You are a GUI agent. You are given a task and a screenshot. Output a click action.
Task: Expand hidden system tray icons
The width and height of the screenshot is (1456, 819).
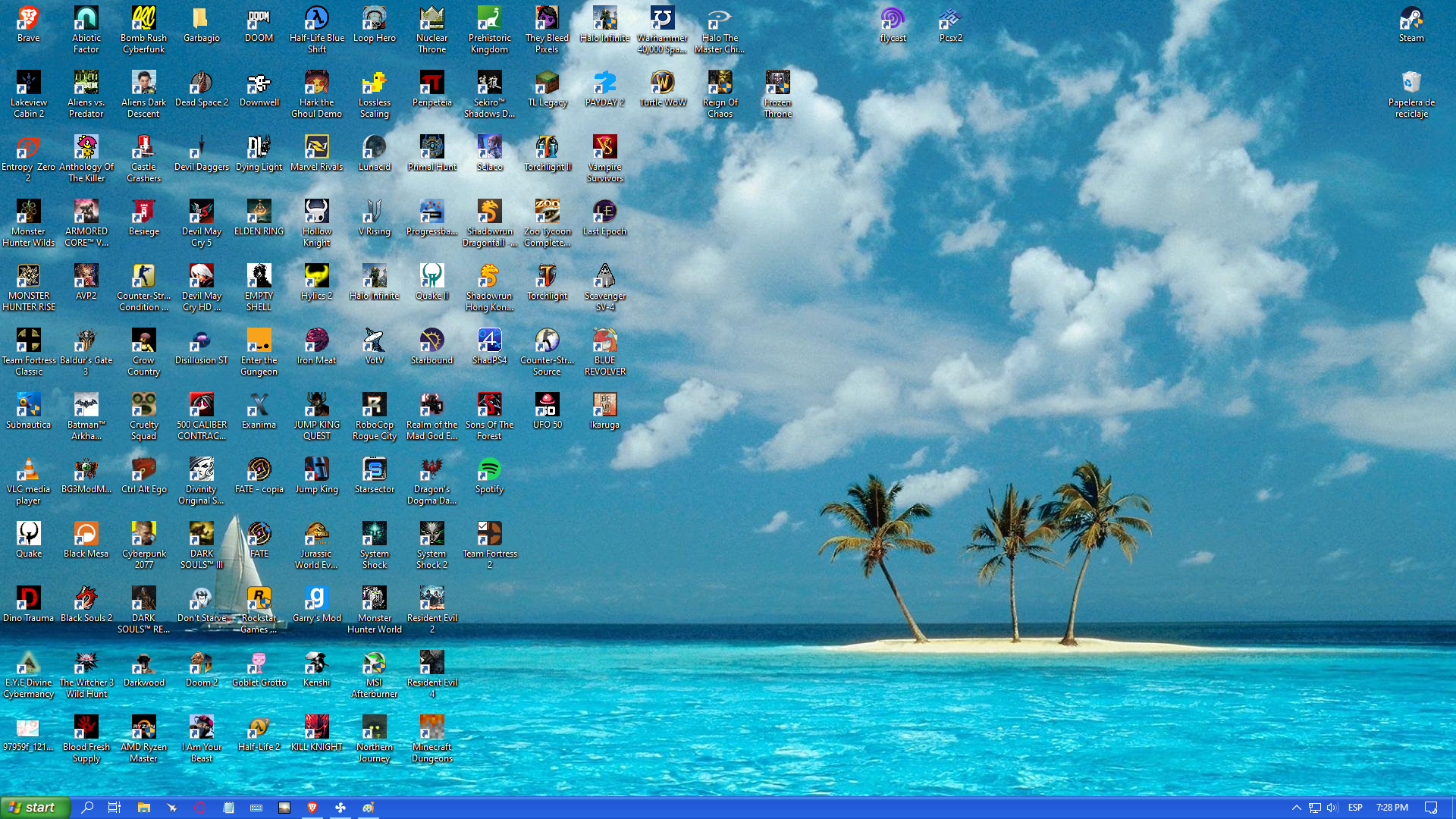[x=1296, y=808]
